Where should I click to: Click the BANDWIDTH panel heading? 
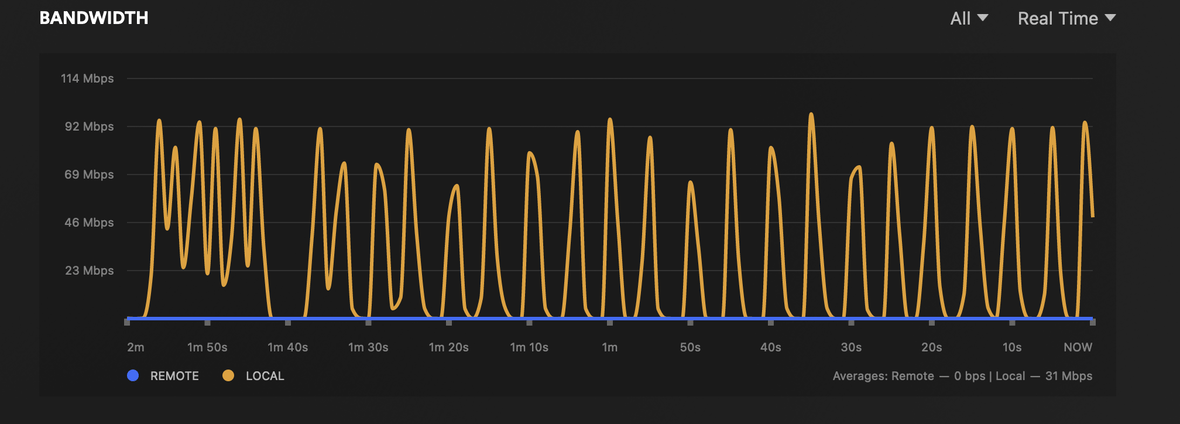[x=93, y=19]
